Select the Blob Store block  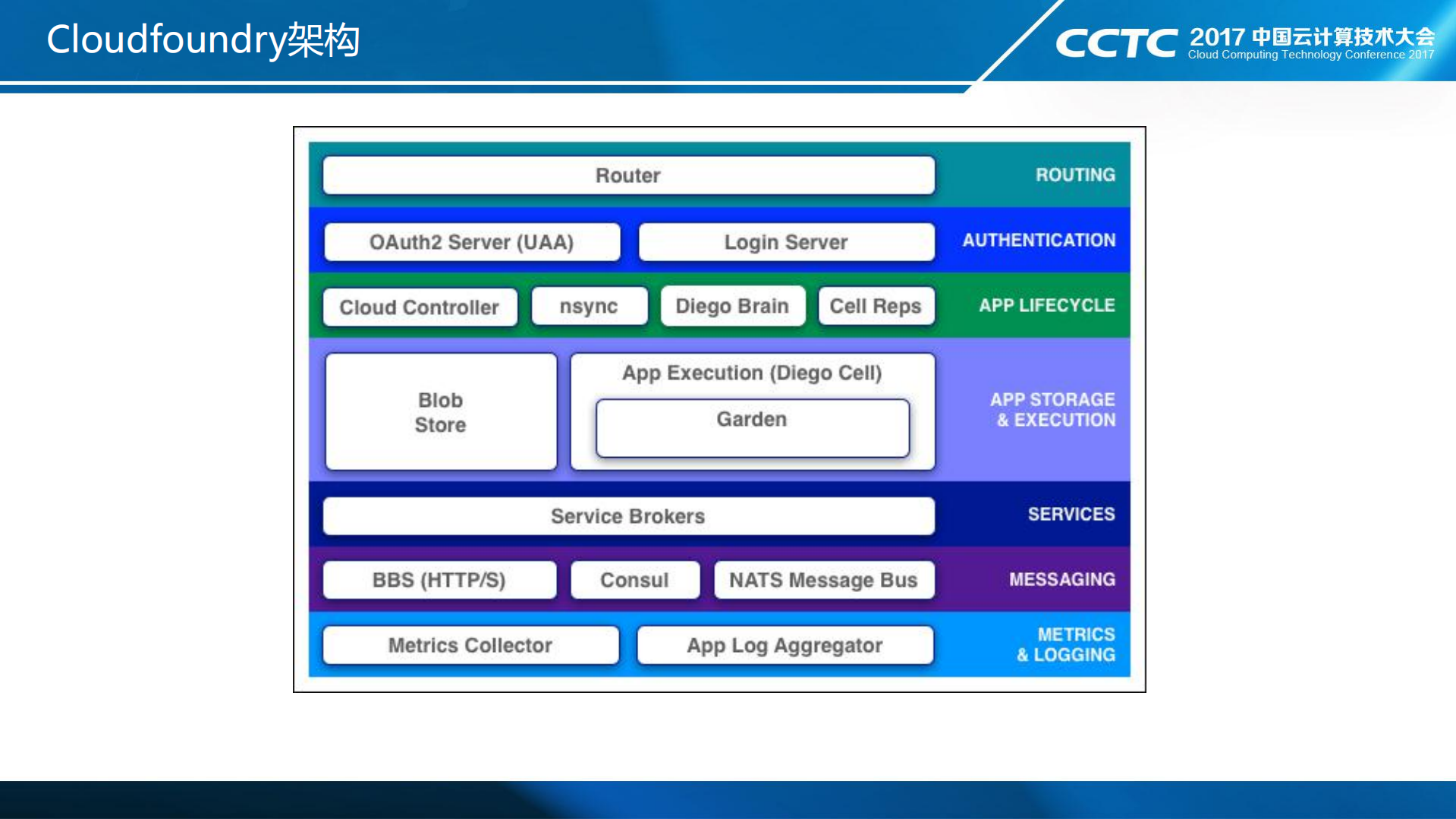click(x=441, y=412)
